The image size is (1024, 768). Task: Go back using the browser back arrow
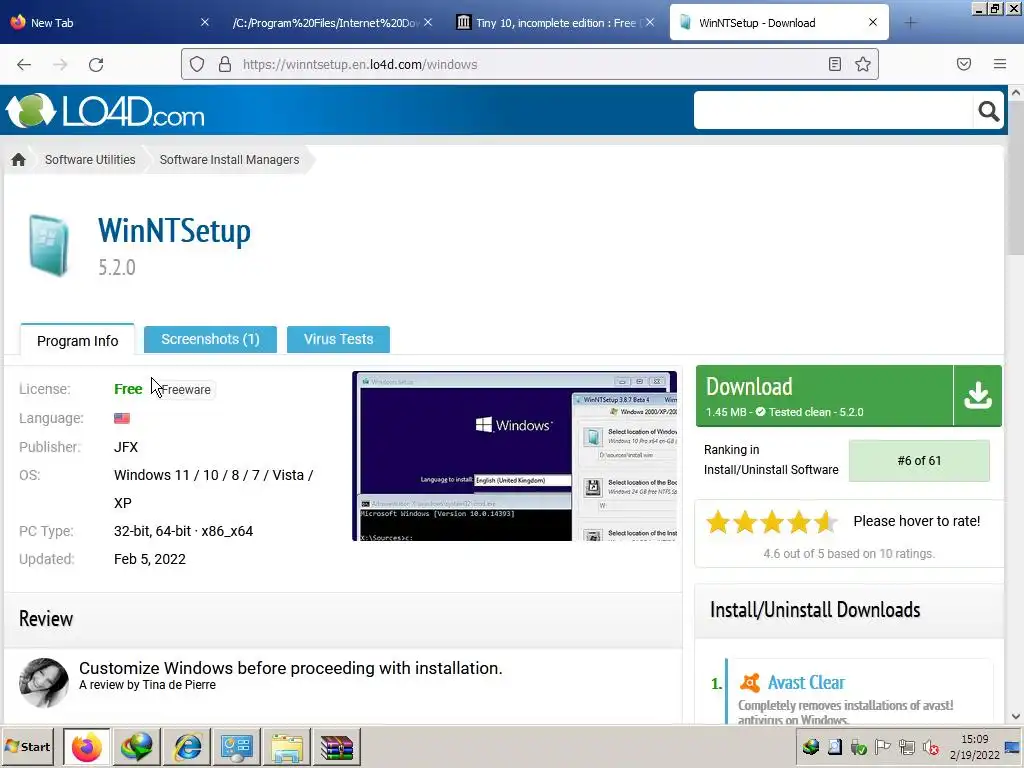[x=24, y=65]
